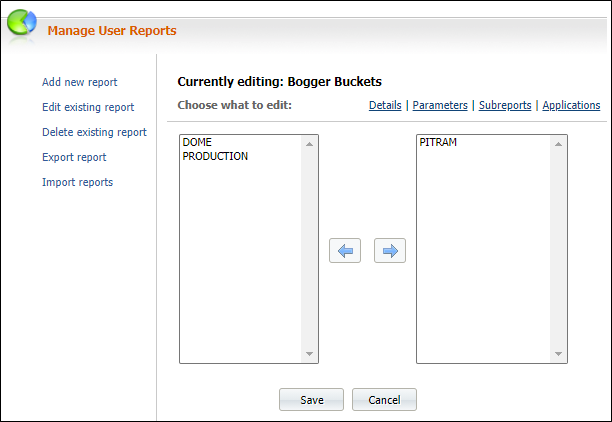Viewport: 612px width, 422px height.
Task: Open the Applications link
Action: click(571, 105)
